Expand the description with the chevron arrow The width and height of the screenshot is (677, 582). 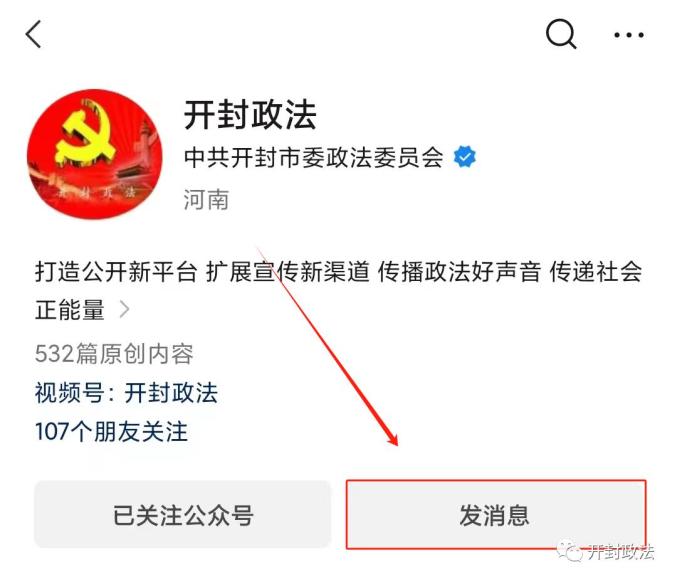[x=124, y=309]
